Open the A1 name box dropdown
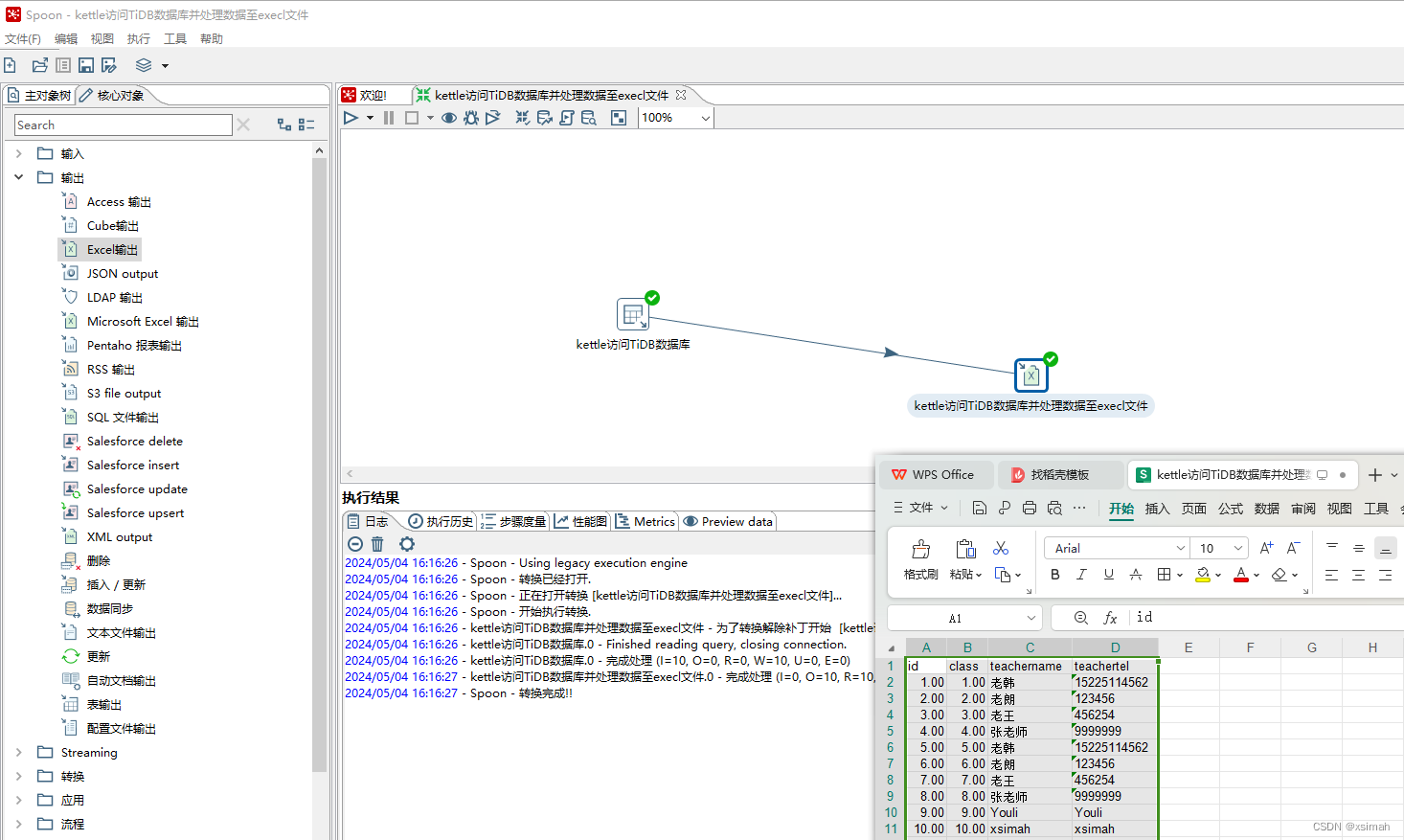Image resolution: width=1404 pixels, height=840 pixels. 1030,618
